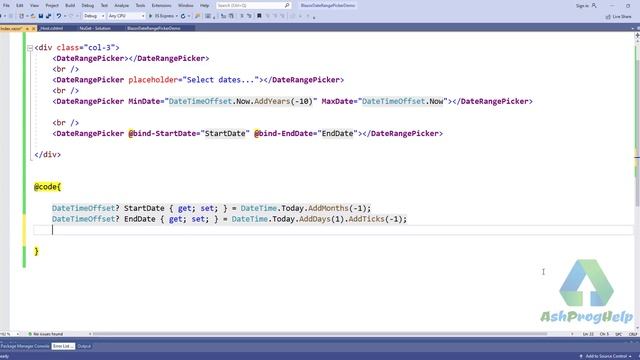
Task: Open the Help menu
Action: click(204, 5)
